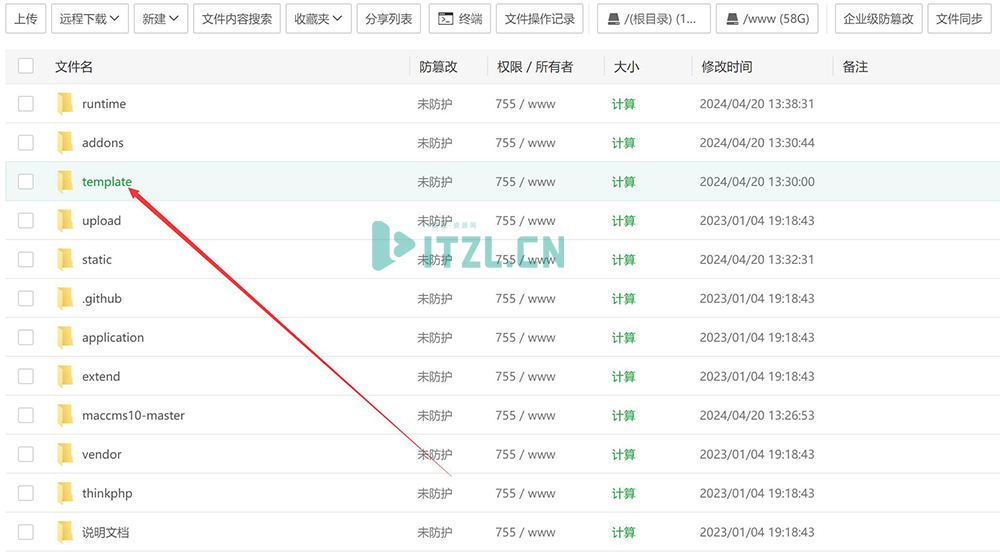Click the template folder icon

click(66, 182)
